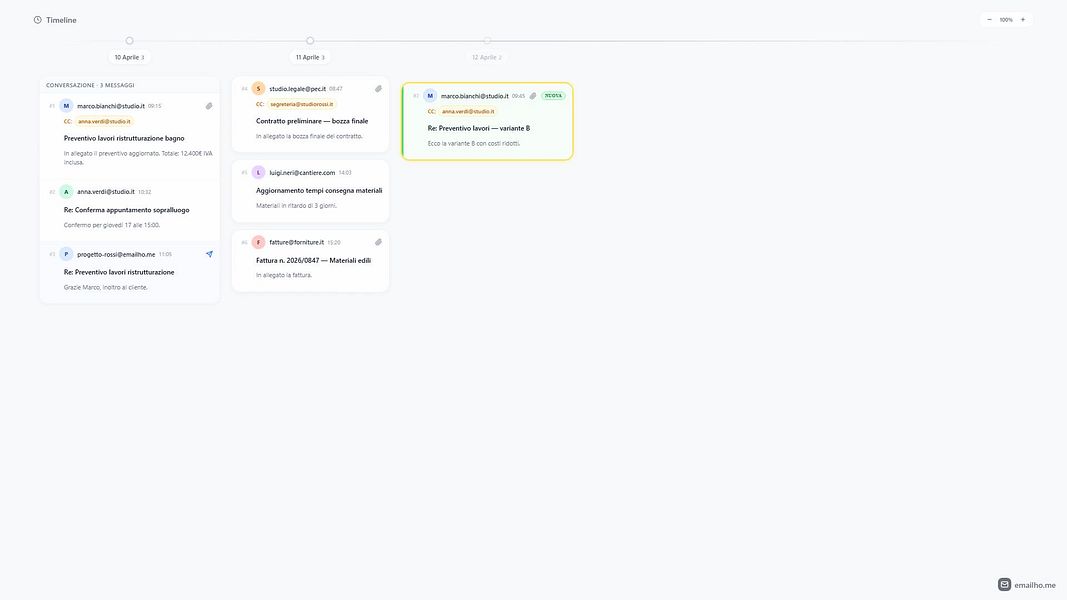This screenshot has width=1067, height=600.
Task: Click the 100% zoom level indicator
Action: pyautogui.click(x=1006, y=20)
